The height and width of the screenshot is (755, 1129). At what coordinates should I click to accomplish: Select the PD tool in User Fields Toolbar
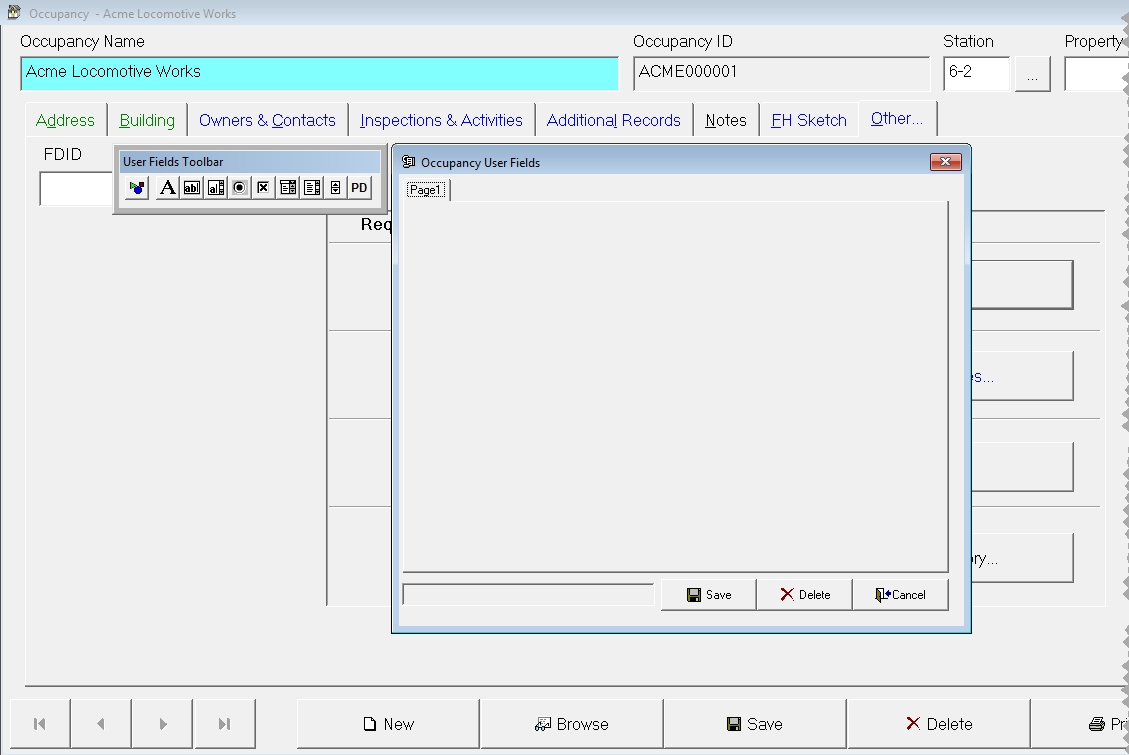(359, 188)
